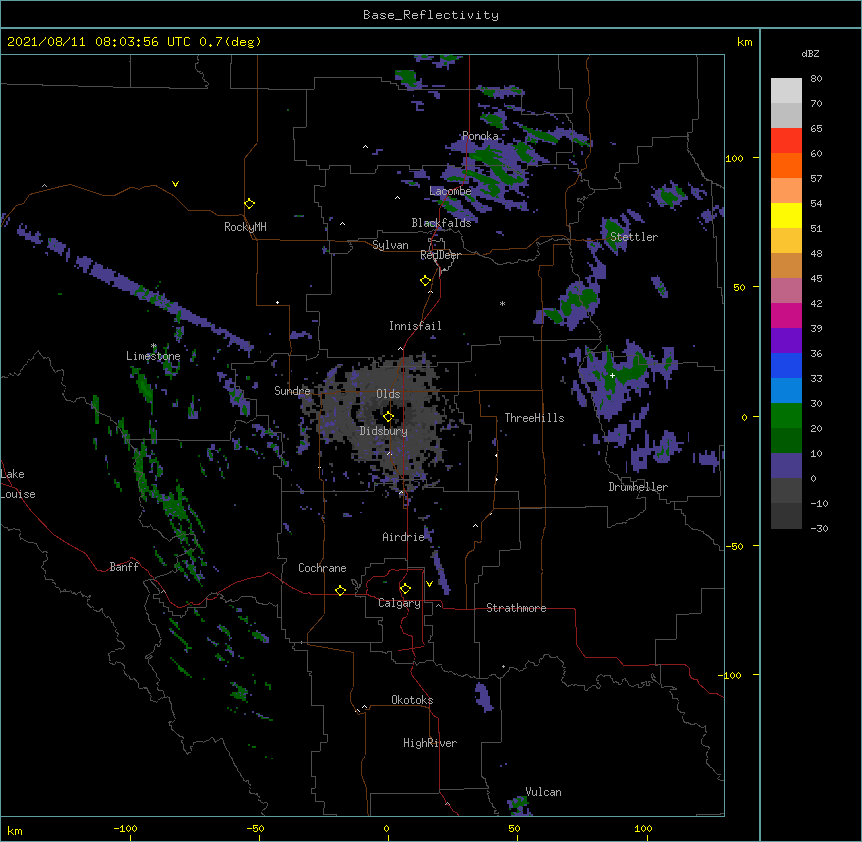Pick the yellow 54–51 dBZ legend swatch
The width and height of the screenshot is (862, 842).
click(786, 215)
